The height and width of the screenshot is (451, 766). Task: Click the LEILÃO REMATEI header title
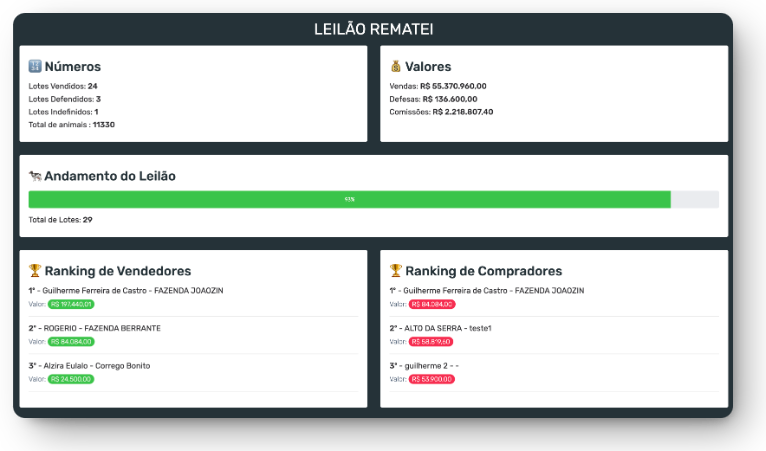(374, 29)
